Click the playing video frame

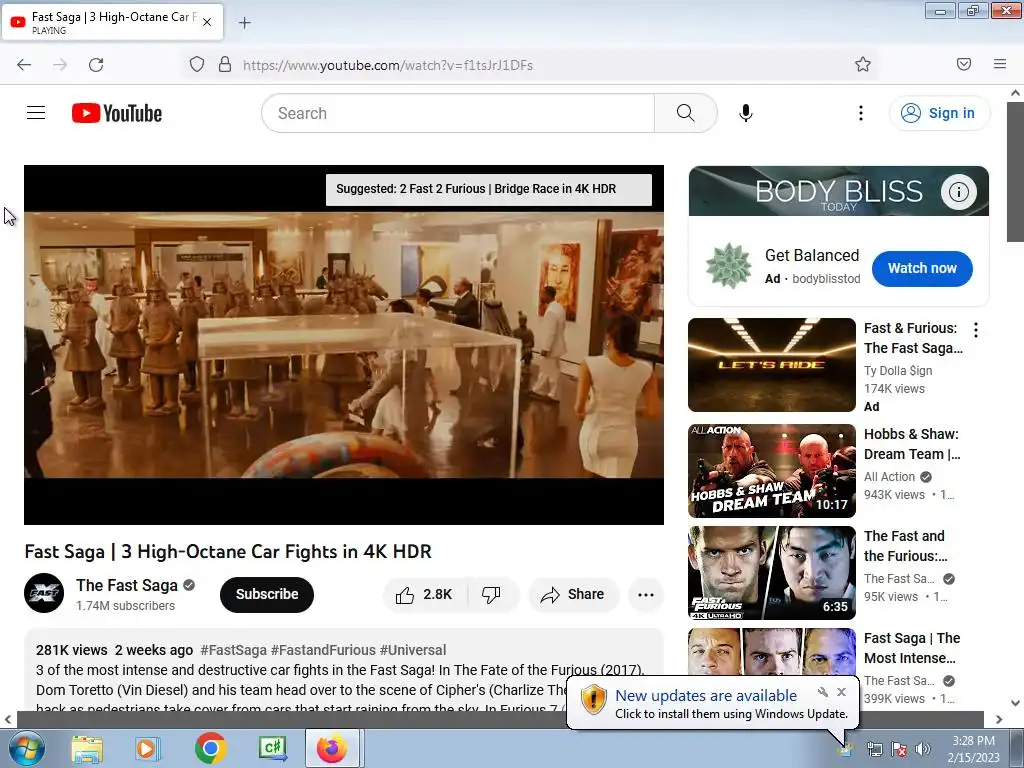click(344, 345)
